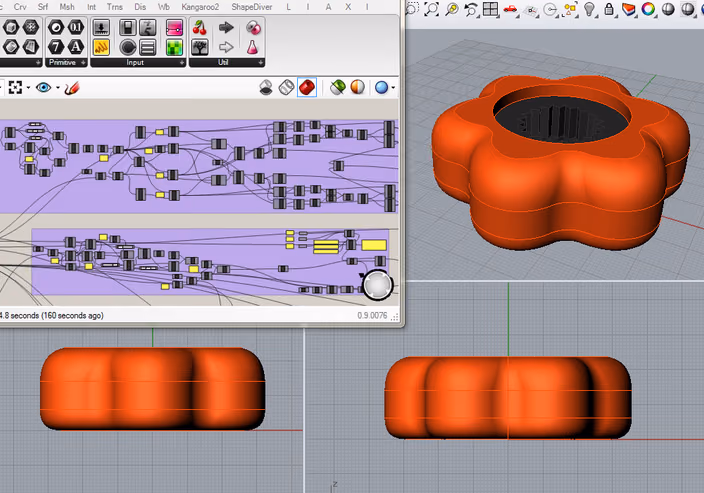Switch to the Srf tab
The width and height of the screenshot is (704, 493).
tap(43, 7)
